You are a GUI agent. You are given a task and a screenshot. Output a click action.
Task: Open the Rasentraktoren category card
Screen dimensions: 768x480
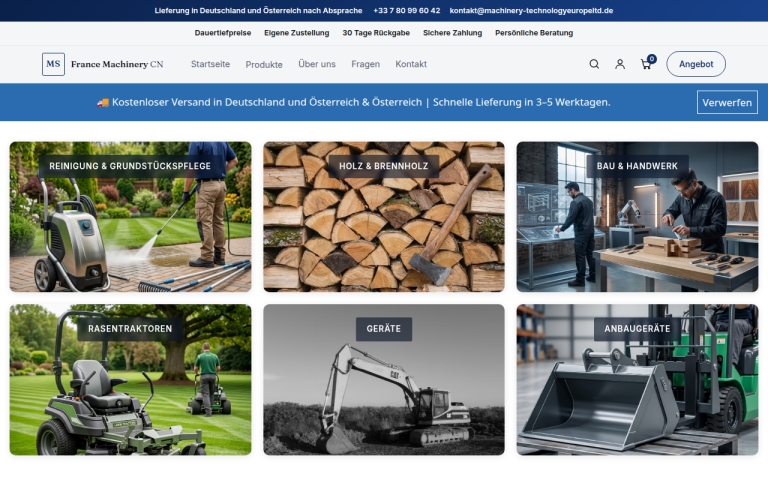point(130,380)
